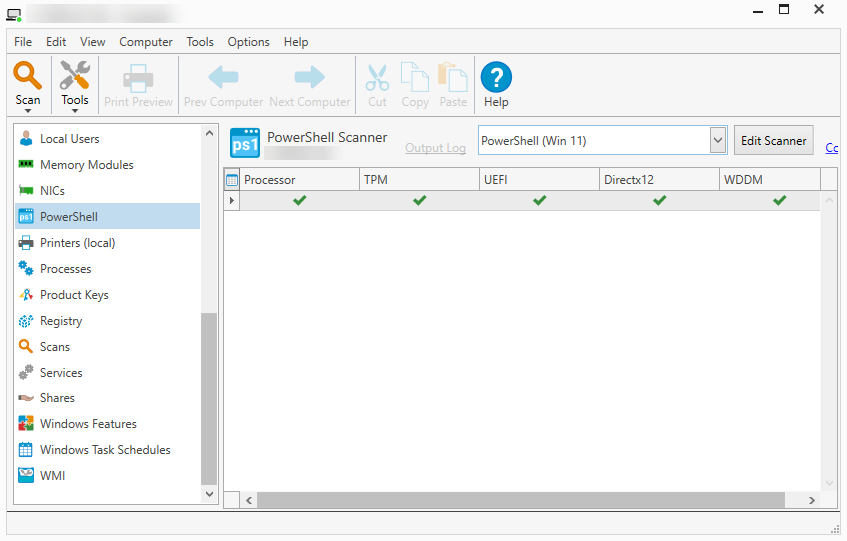
Task: Go to Next Computer arrow icon
Action: pos(310,77)
